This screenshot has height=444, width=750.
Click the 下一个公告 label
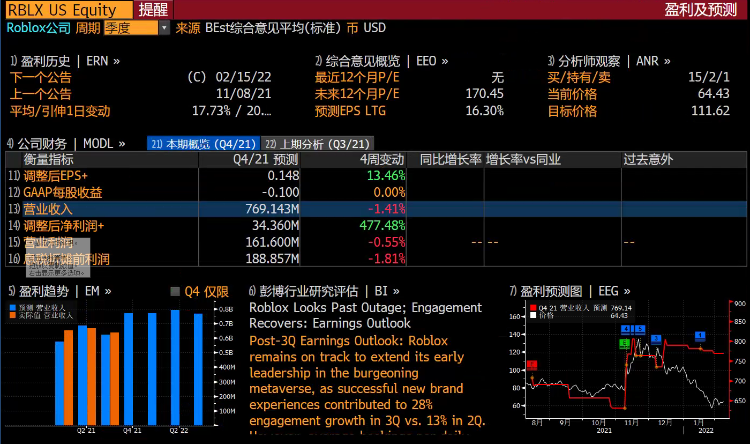[41, 77]
